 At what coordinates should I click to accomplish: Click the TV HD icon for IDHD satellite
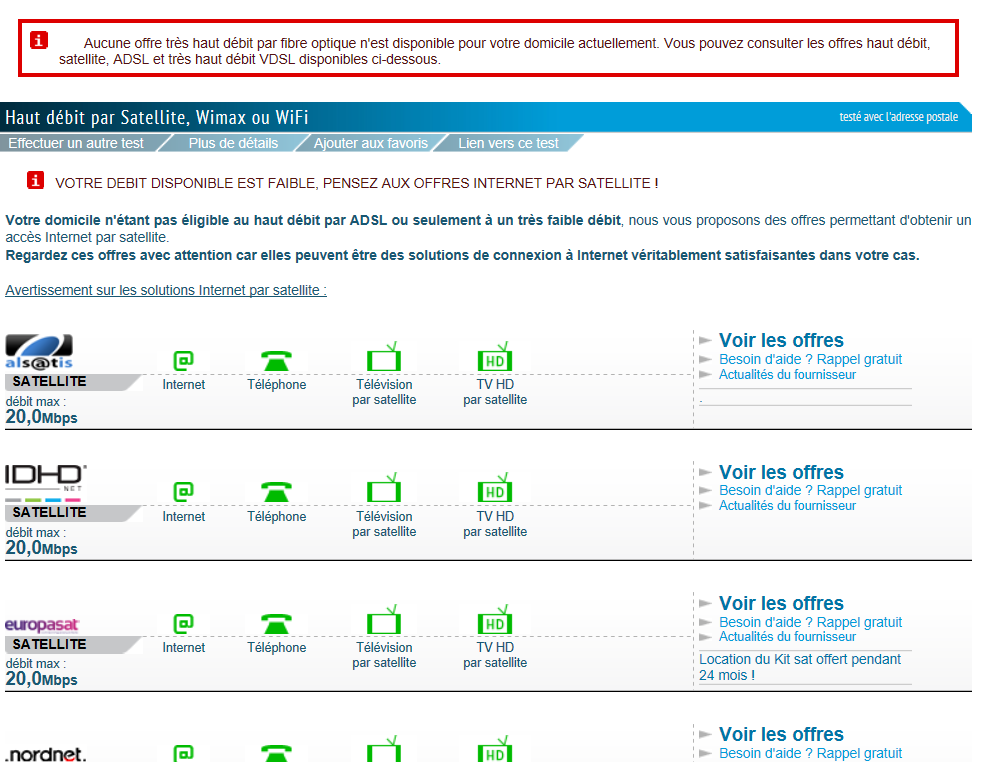[494, 490]
